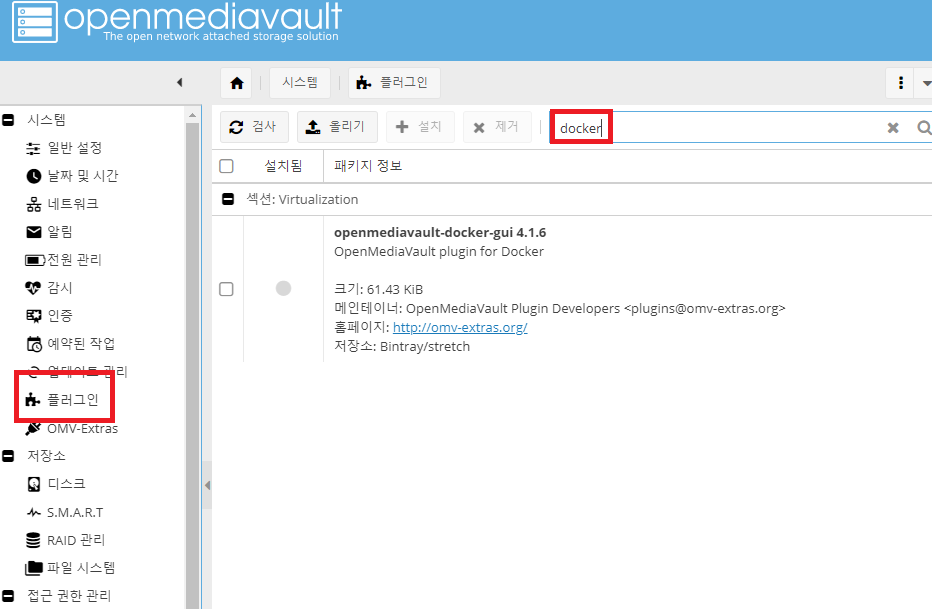Screen dimensions: 932x609
Task: Click the 검사 refresh button
Action: tap(254, 127)
